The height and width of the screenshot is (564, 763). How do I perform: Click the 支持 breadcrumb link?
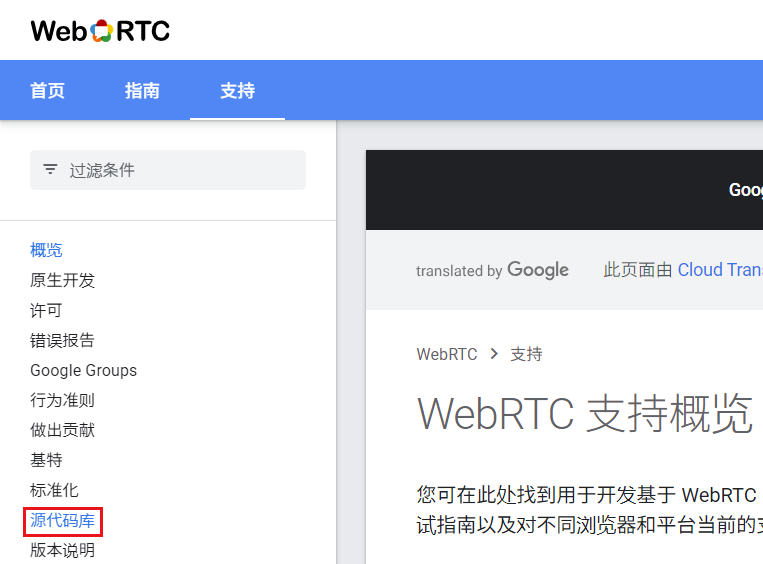(x=526, y=354)
